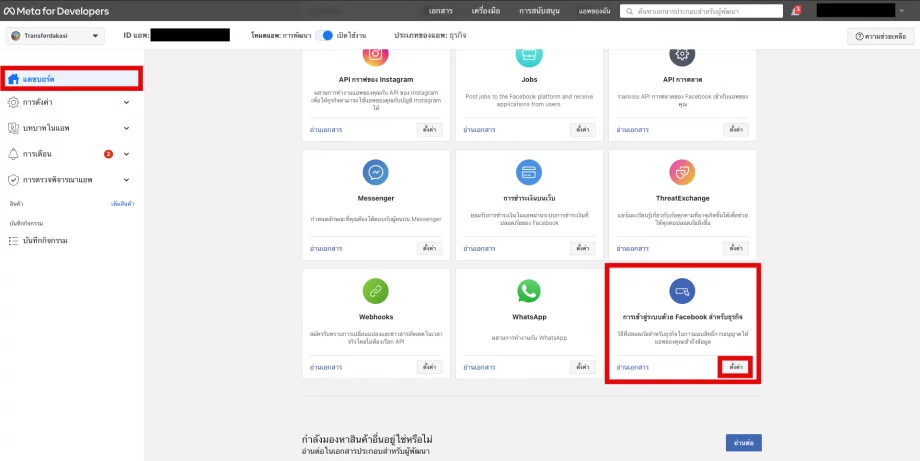
Task: Click the WhatsApp card title text
Action: (x=529, y=317)
